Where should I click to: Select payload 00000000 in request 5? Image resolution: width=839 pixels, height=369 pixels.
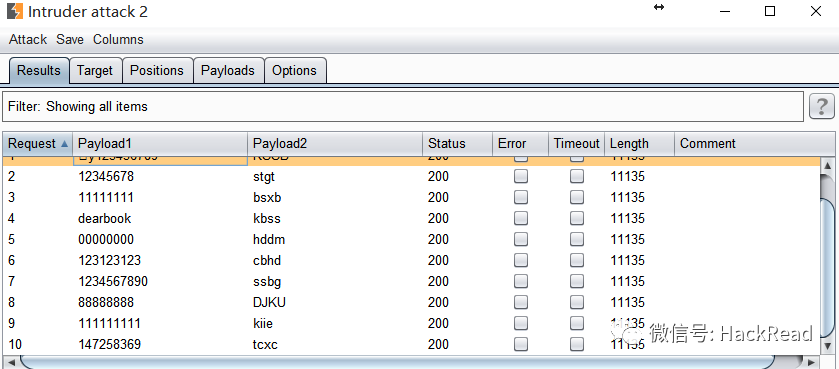point(160,240)
